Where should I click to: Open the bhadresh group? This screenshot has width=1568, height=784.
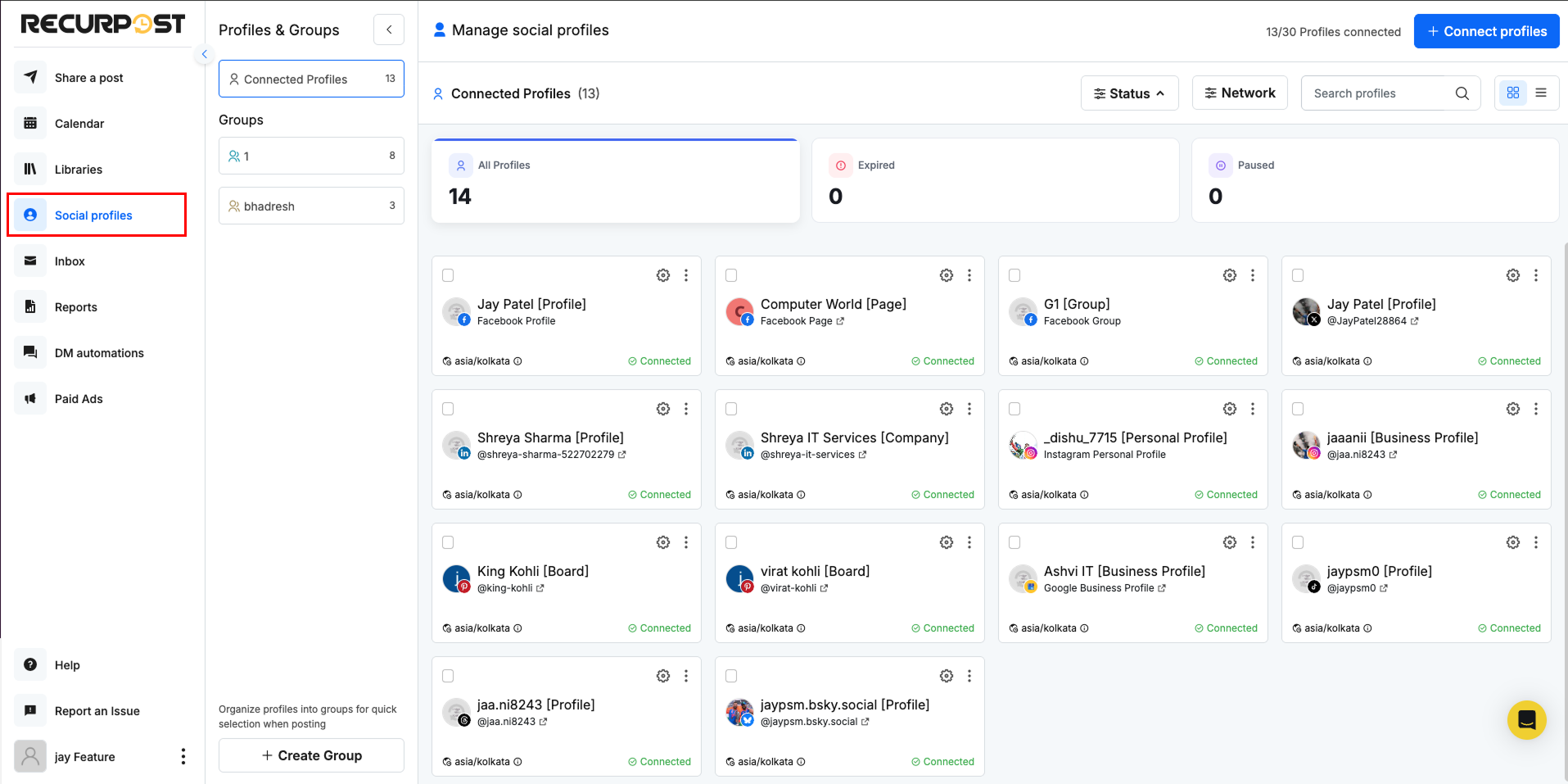[x=311, y=206]
